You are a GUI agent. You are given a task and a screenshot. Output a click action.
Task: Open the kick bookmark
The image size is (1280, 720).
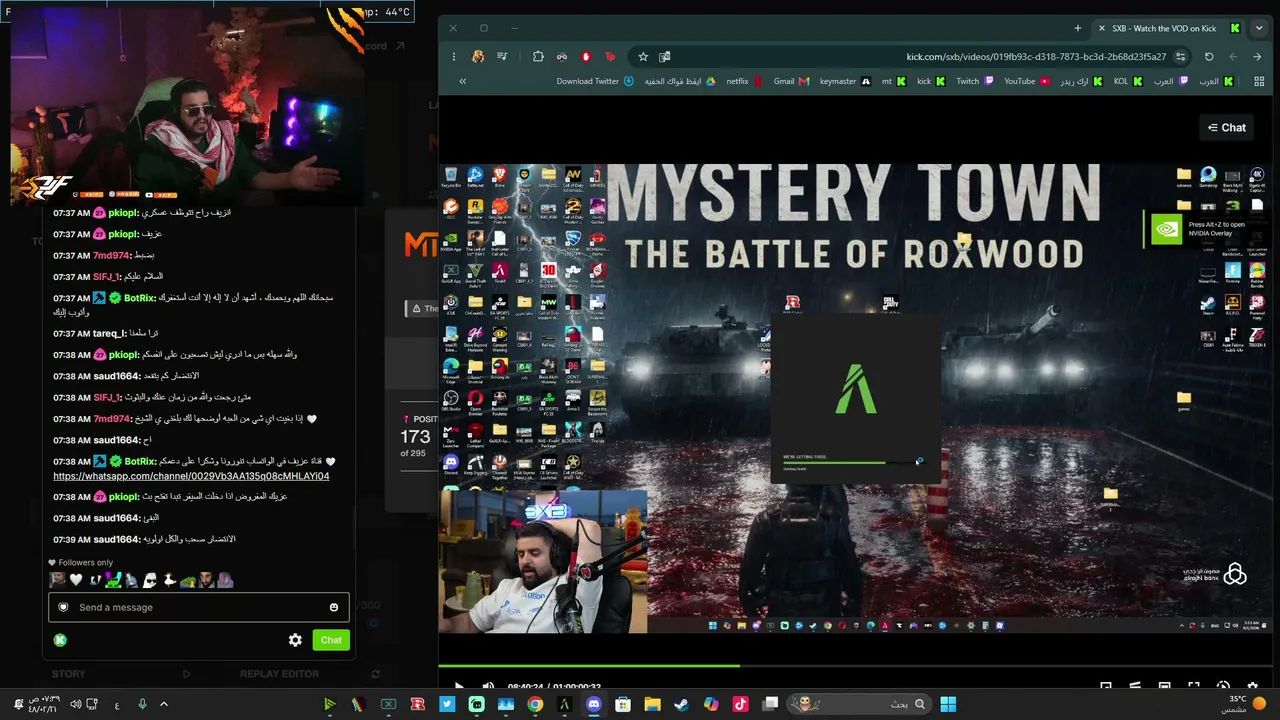931,81
